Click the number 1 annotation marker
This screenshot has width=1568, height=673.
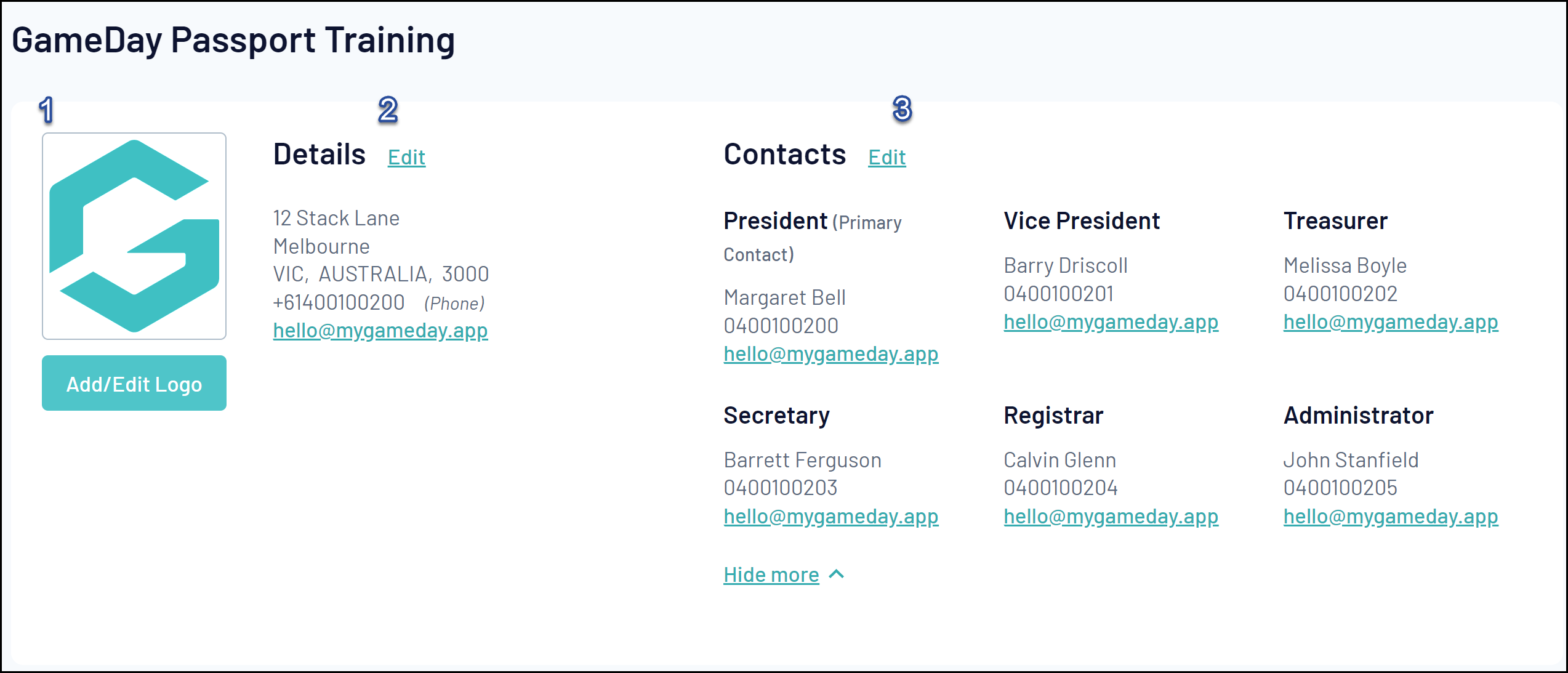pos(47,110)
